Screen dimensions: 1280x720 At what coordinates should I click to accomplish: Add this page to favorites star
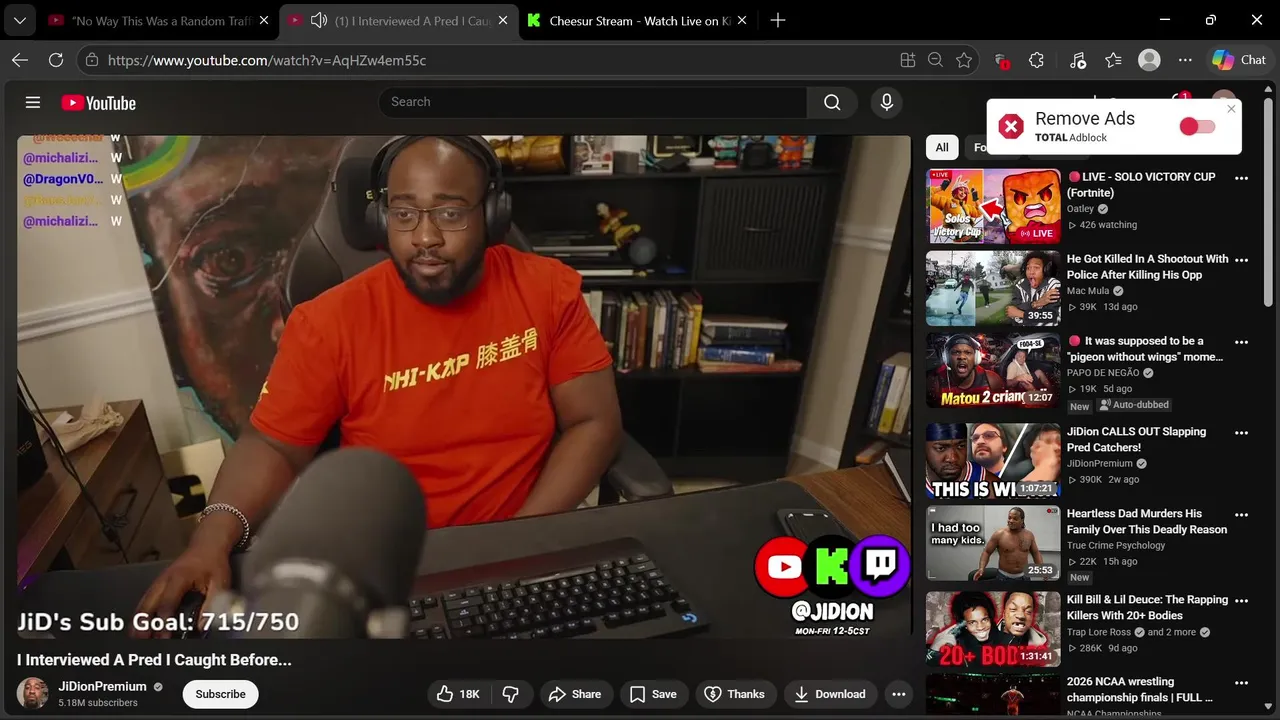coord(964,60)
